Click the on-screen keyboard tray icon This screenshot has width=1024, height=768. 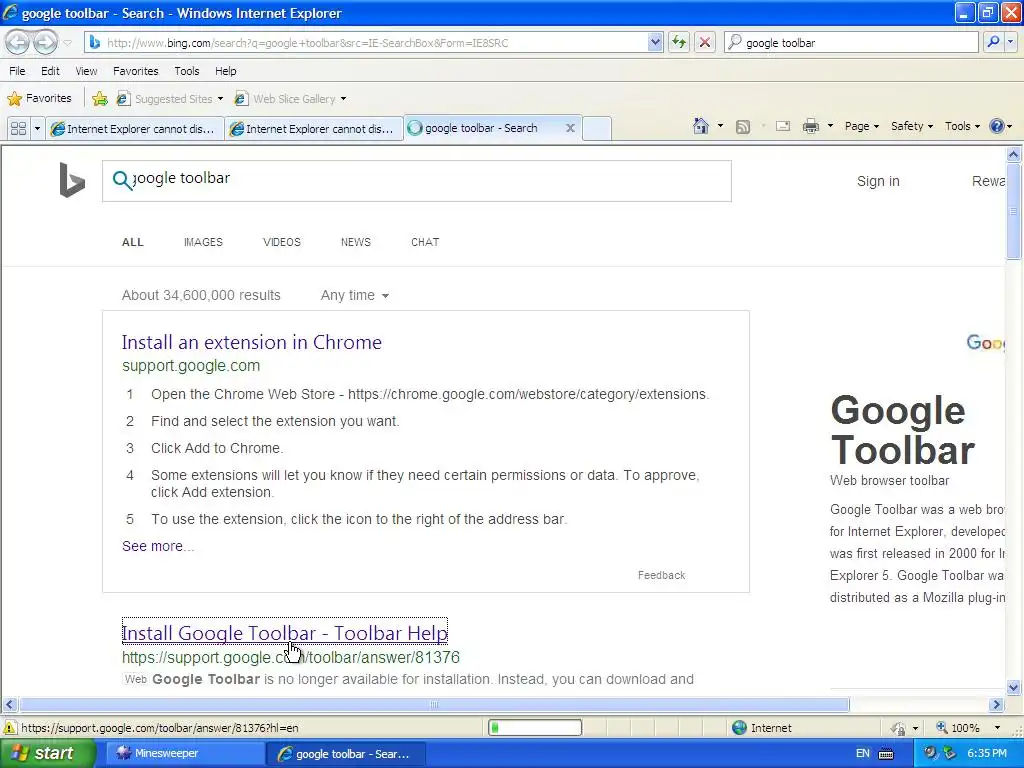click(x=886, y=754)
